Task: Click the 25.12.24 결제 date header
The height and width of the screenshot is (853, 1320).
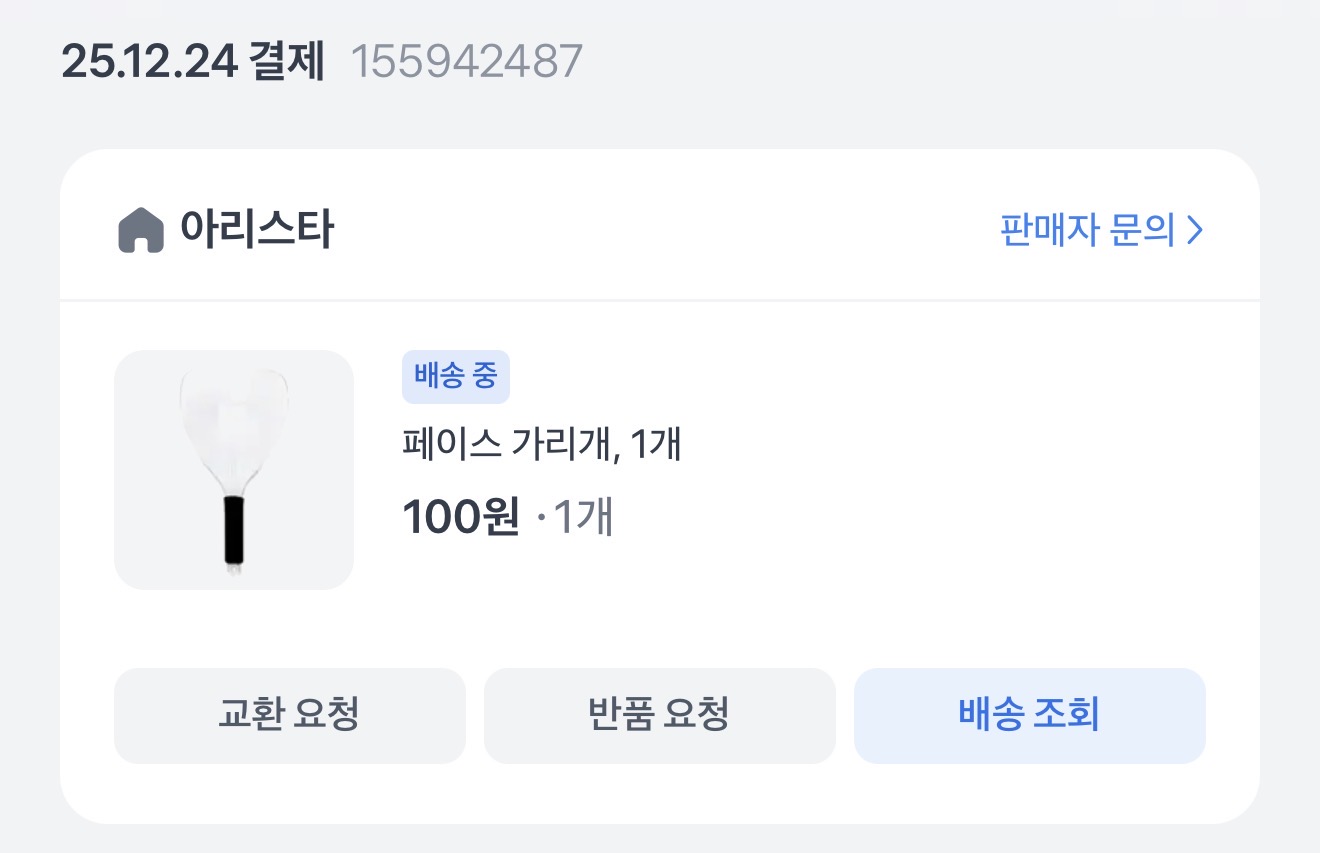Action: point(193,62)
